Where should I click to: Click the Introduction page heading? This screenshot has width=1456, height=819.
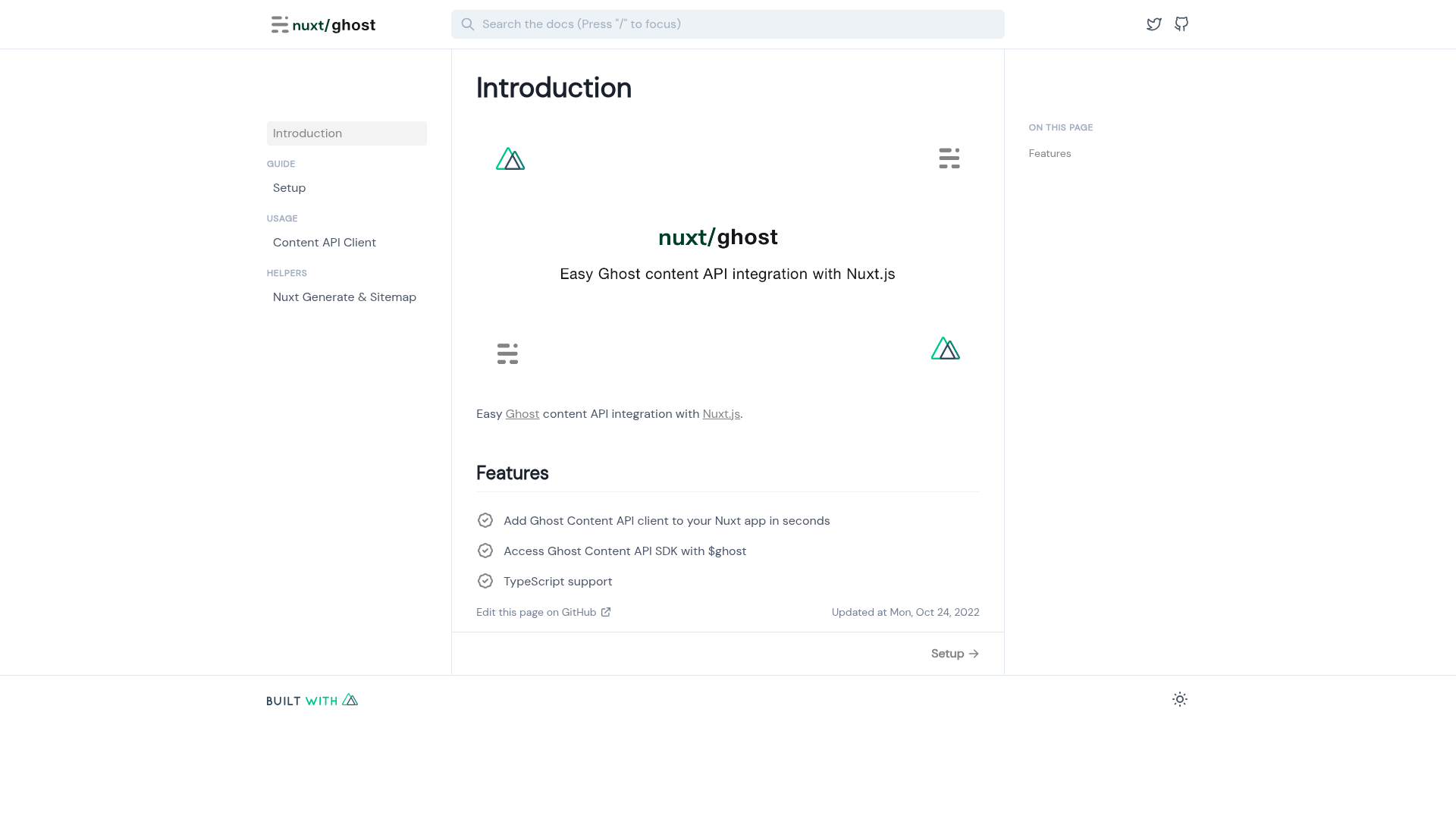tap(554, 88)
